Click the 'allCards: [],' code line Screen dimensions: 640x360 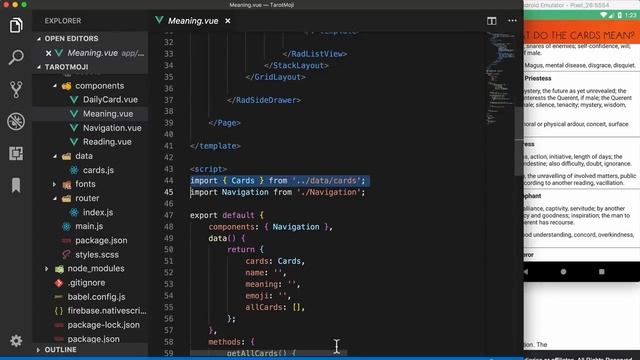275,307
